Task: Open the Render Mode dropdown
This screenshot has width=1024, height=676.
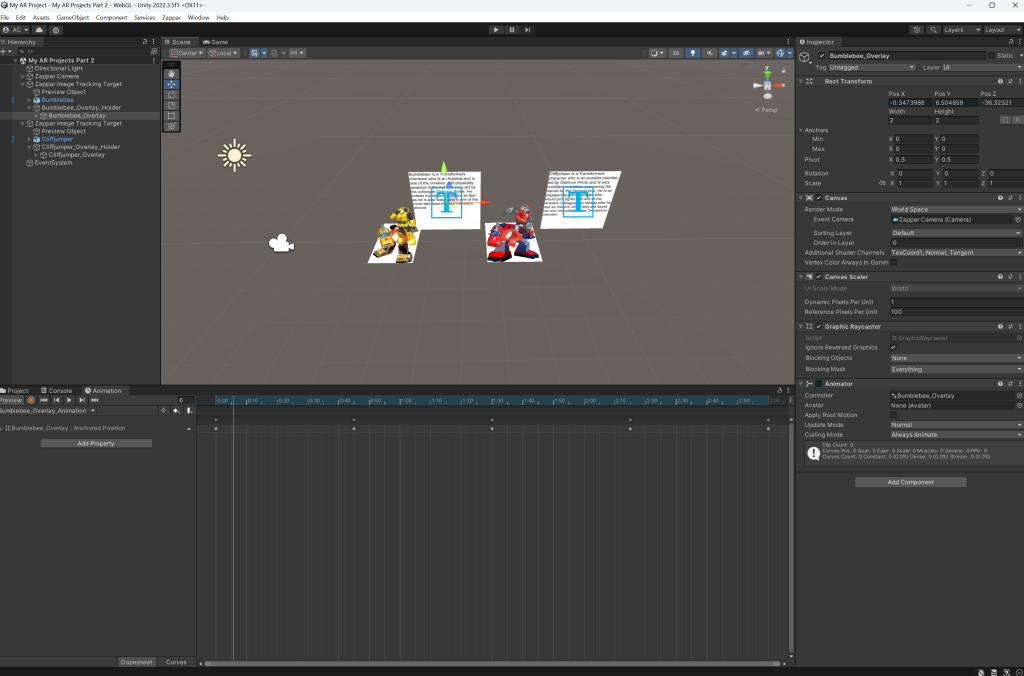Action: tap(955, 209)
